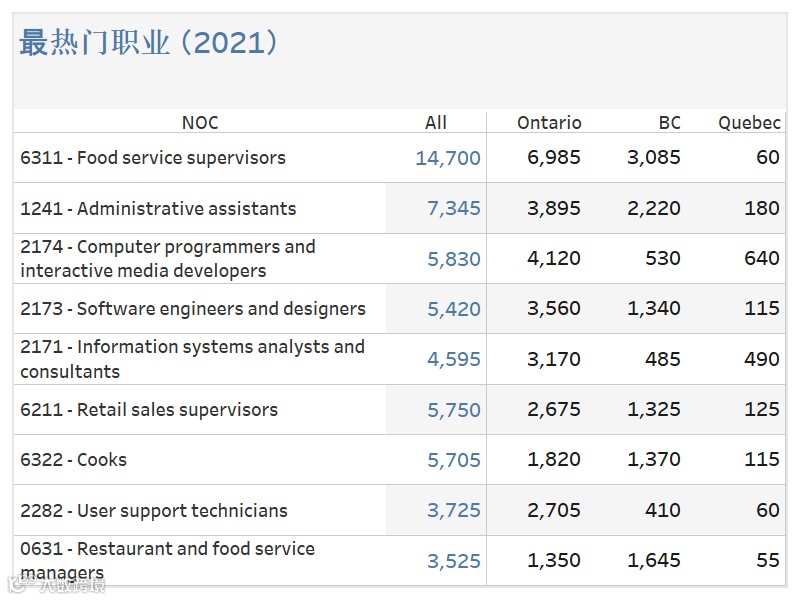Click the All column header
This screenshot has width=800, height=600.
[436, 123]
